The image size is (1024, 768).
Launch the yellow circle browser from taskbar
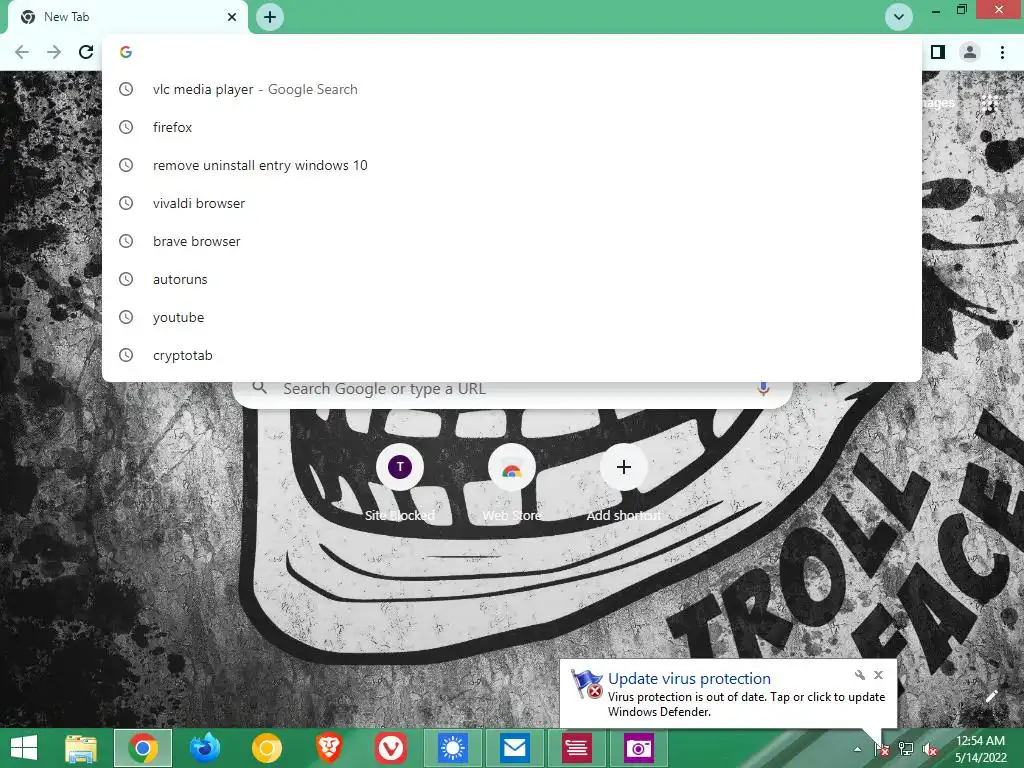click(266, 748)
